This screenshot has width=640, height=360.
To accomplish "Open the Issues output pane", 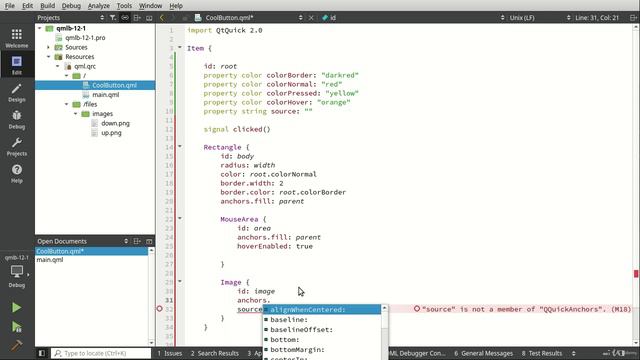I will [170, 353].
